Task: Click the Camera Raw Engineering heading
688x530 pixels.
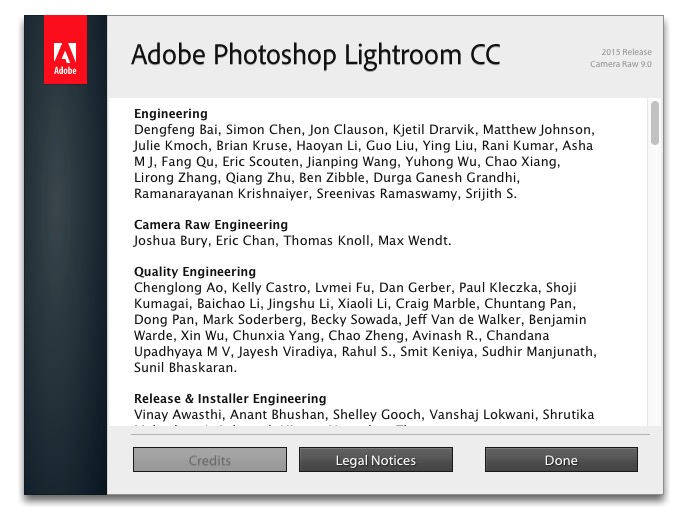Action: point(211,225)
